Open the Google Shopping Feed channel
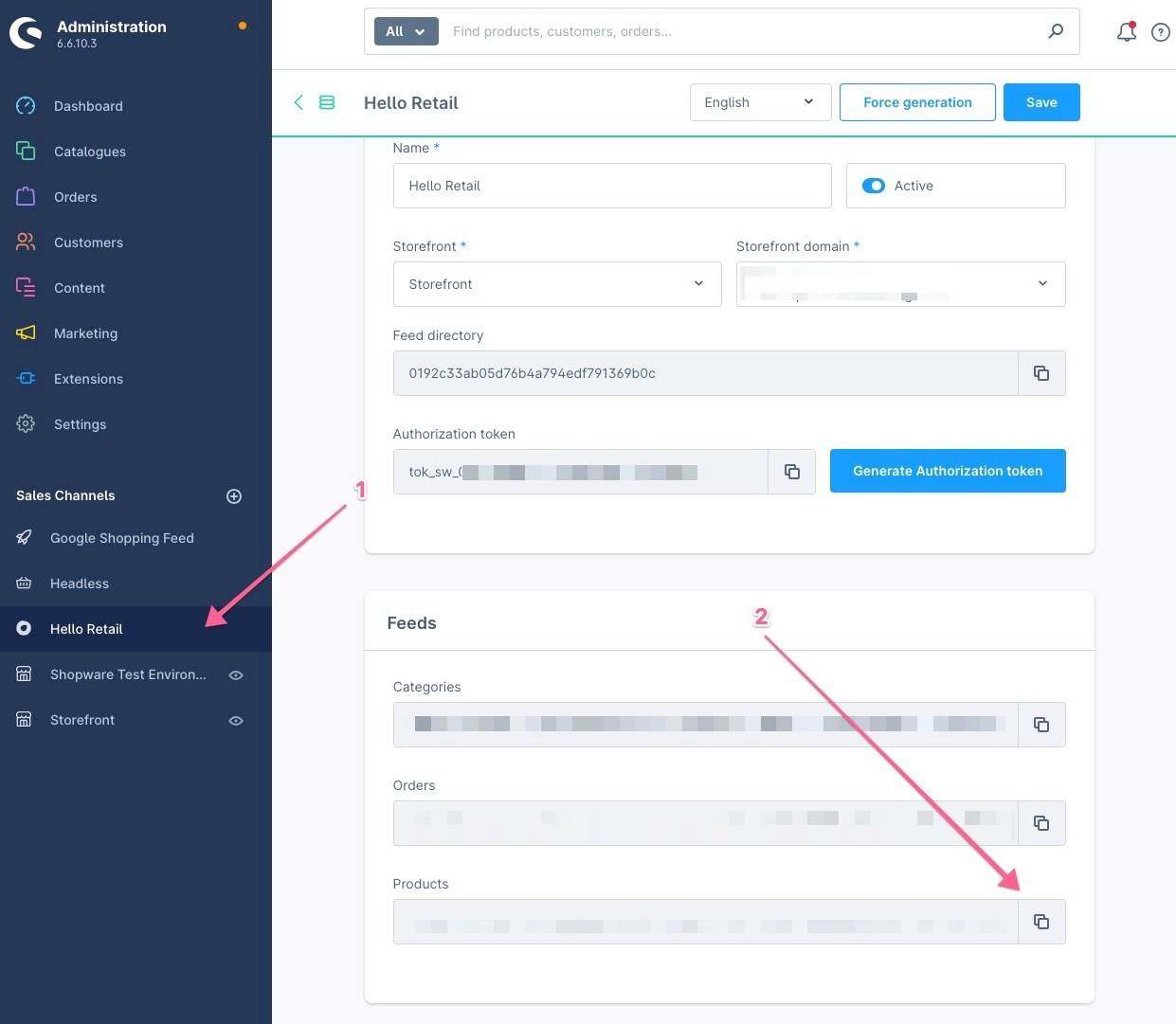This screenshot has height=1024, width=1176. (121, 538)
